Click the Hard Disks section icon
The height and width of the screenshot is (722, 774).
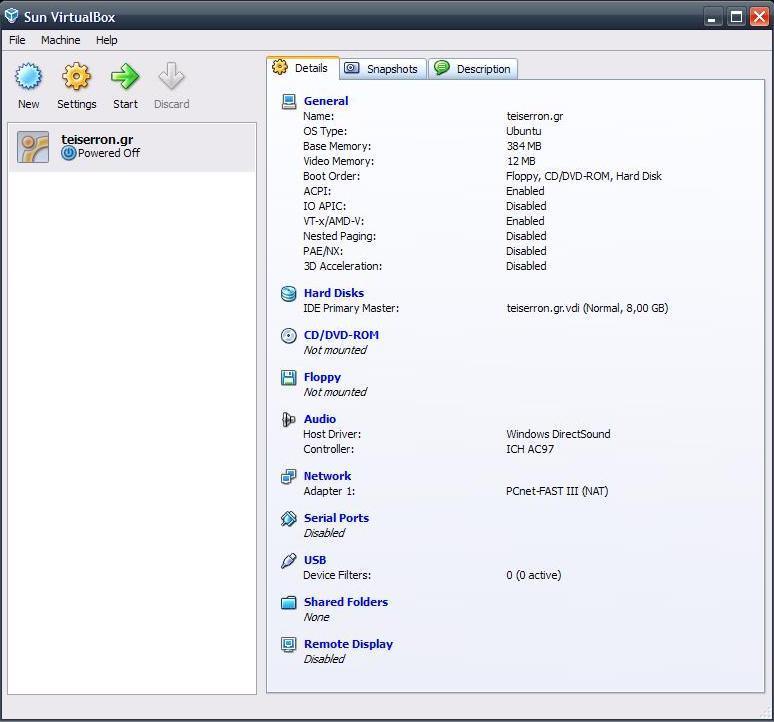[289, 294]
